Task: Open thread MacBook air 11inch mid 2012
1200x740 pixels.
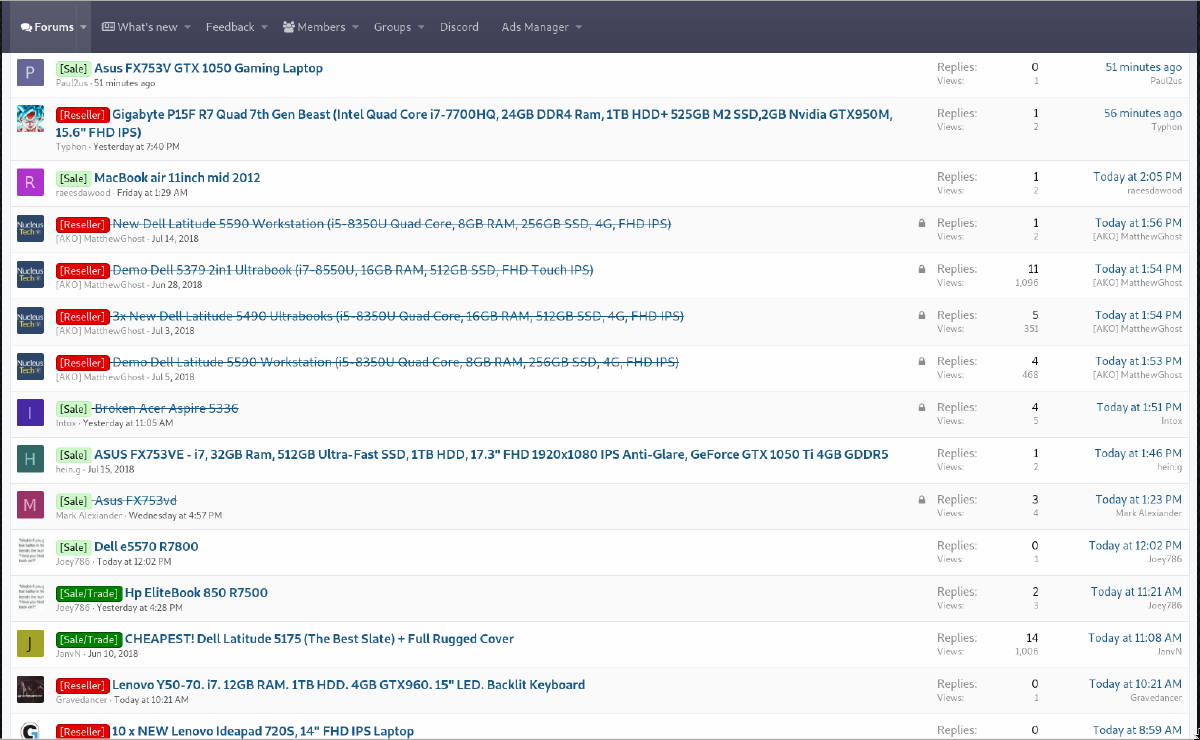Action: tap(177, 178)
